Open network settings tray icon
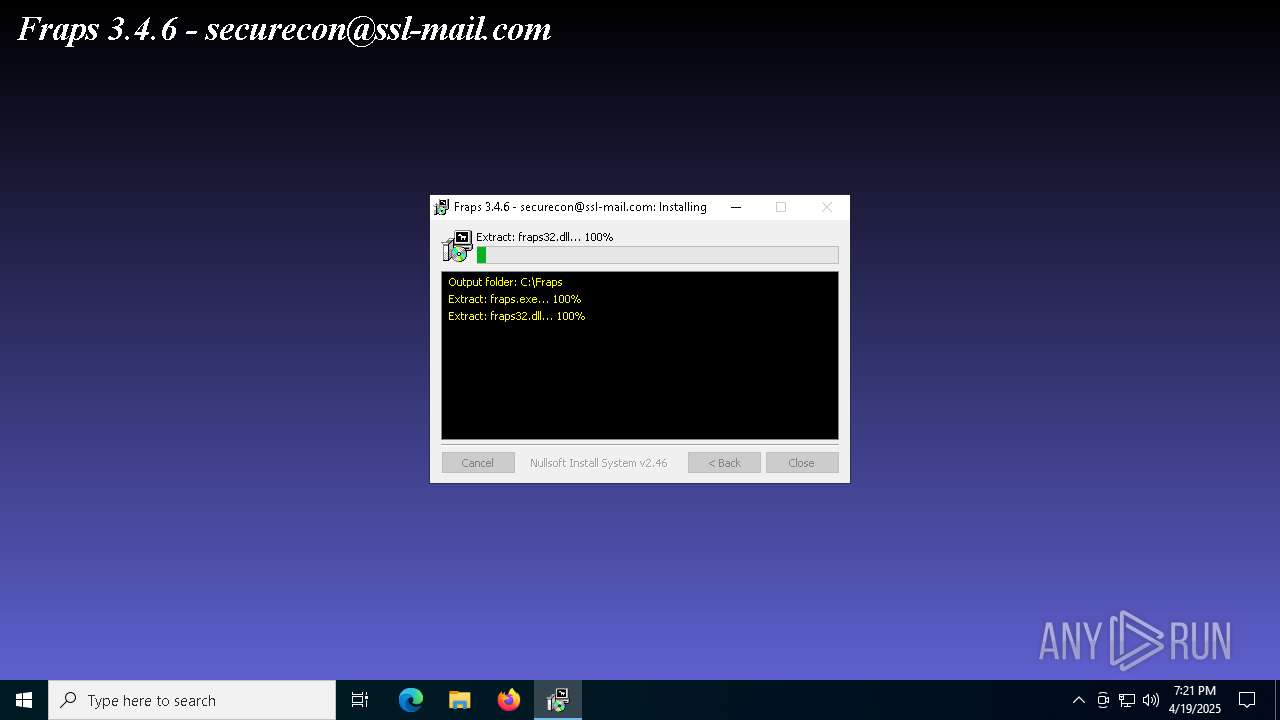The image size is (1280, 720). pos(1127,700)
